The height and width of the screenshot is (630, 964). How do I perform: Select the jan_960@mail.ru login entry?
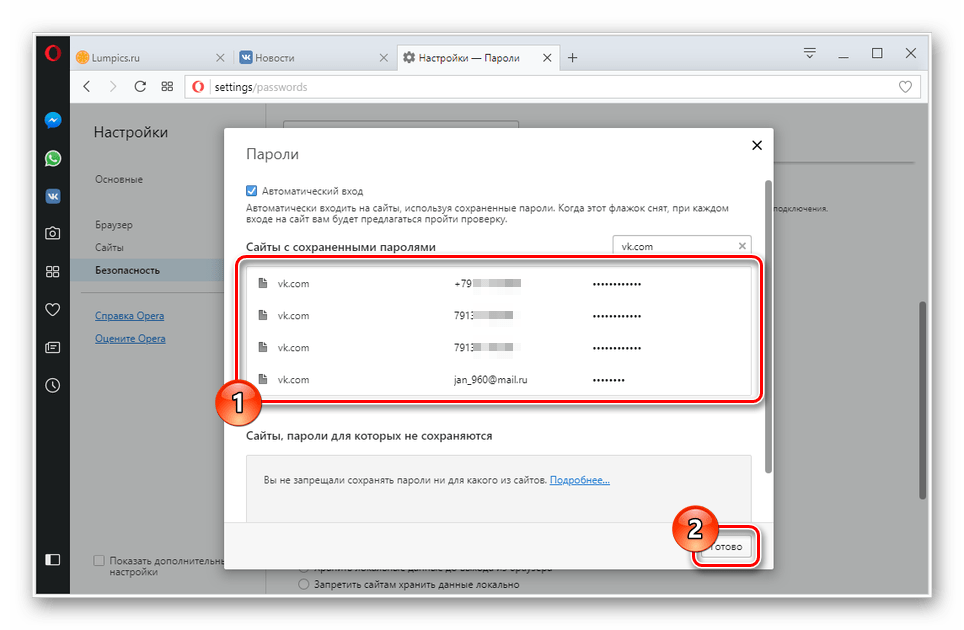pyautogui.click(x=491, y=380)
